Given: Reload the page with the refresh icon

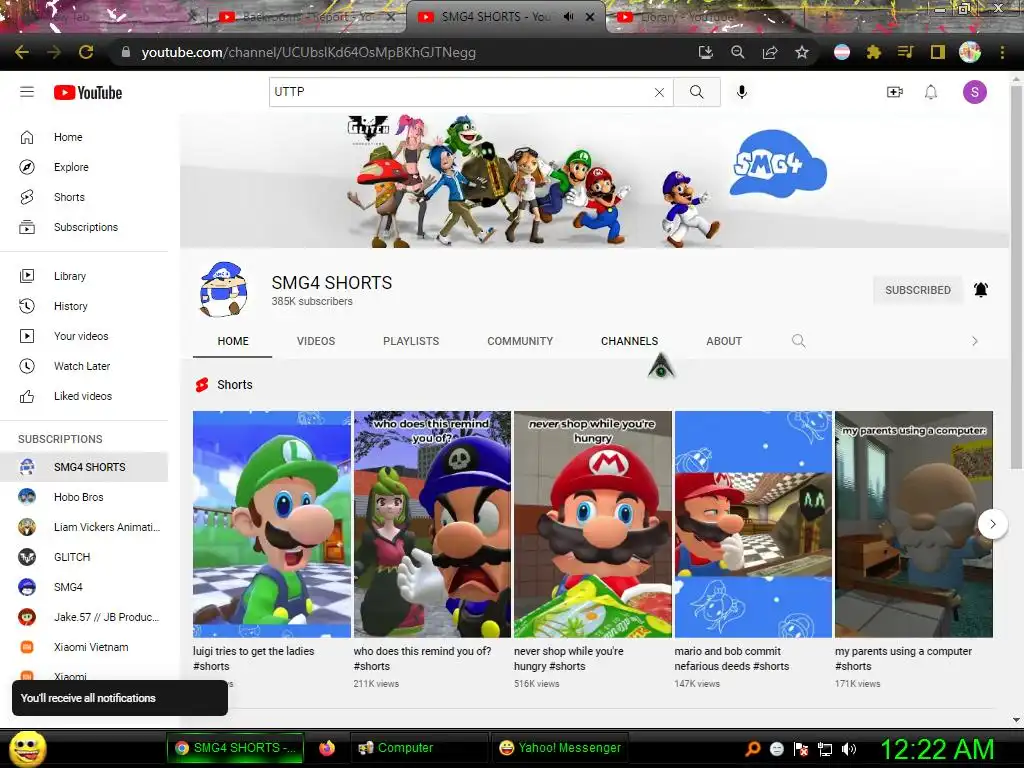Looking at the screenshot, I should click(x=86, y=52).
